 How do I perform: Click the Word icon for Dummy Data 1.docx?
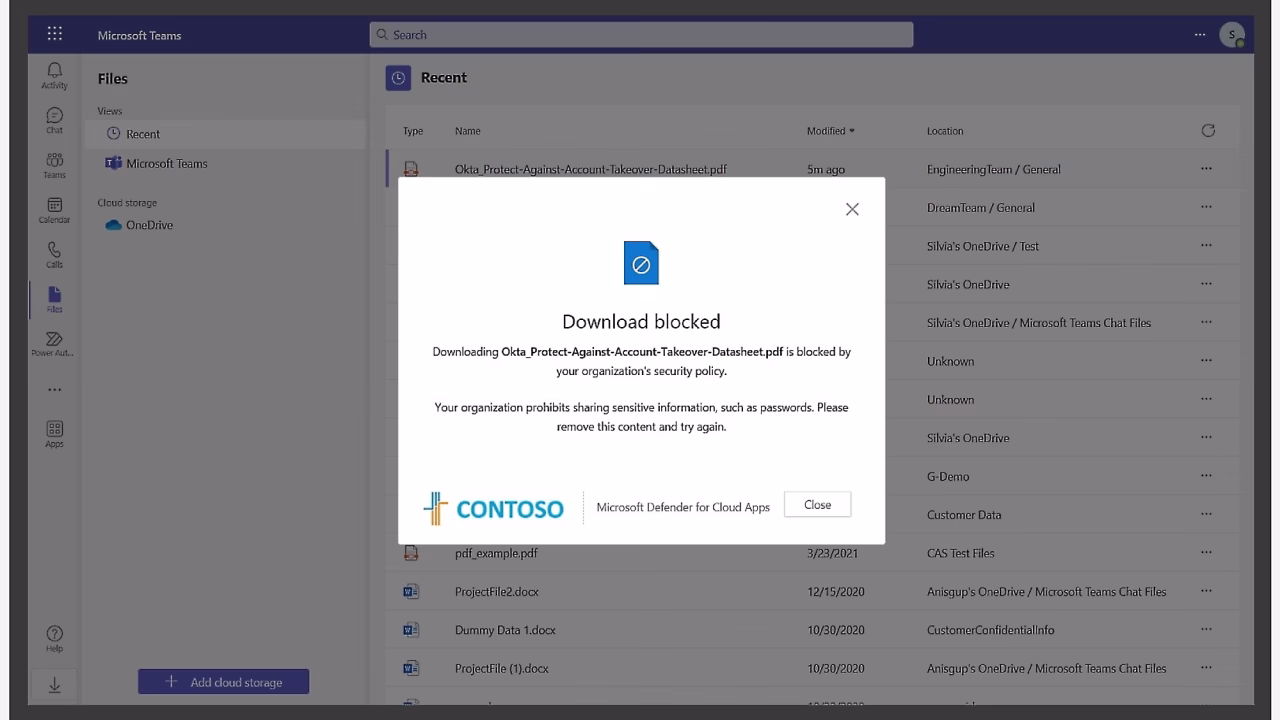pos(410,630)
